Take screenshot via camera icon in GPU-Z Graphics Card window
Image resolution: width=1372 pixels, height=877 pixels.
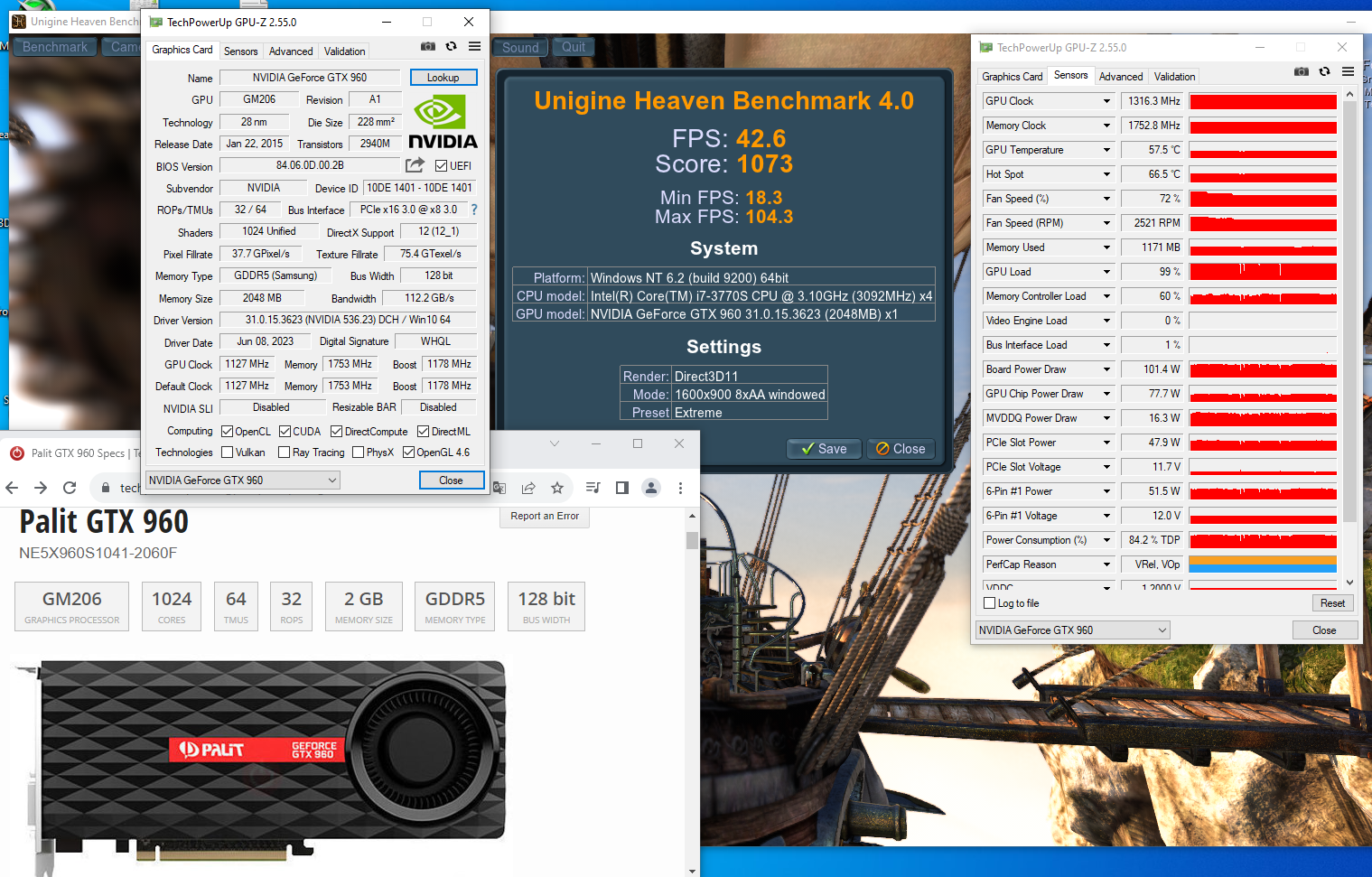pyautogui.click(x=428, y=46)
